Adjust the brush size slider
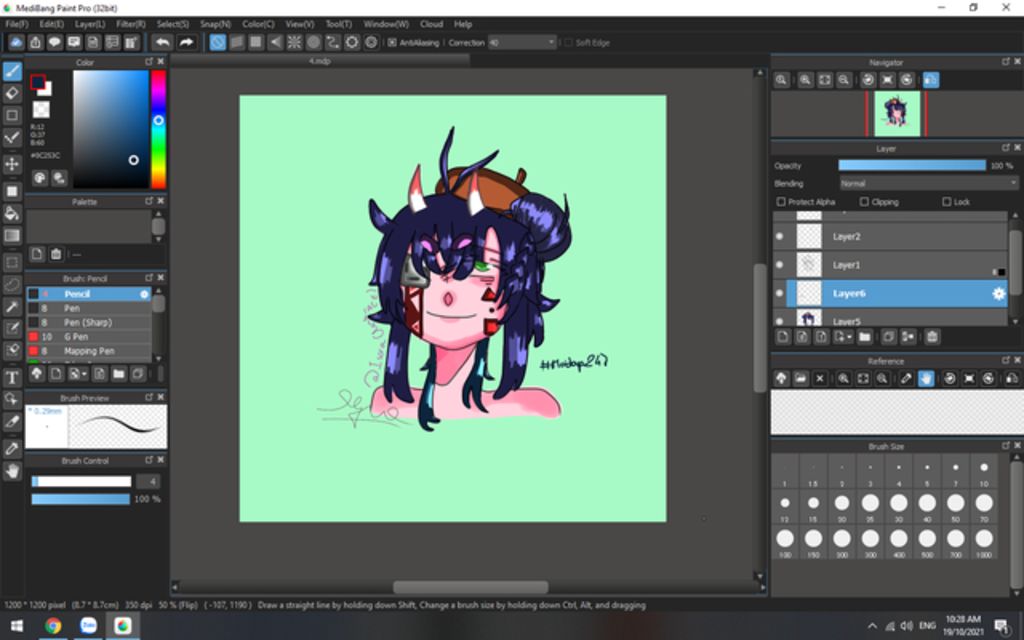The image size is (1024, 640). pos(81,482)
